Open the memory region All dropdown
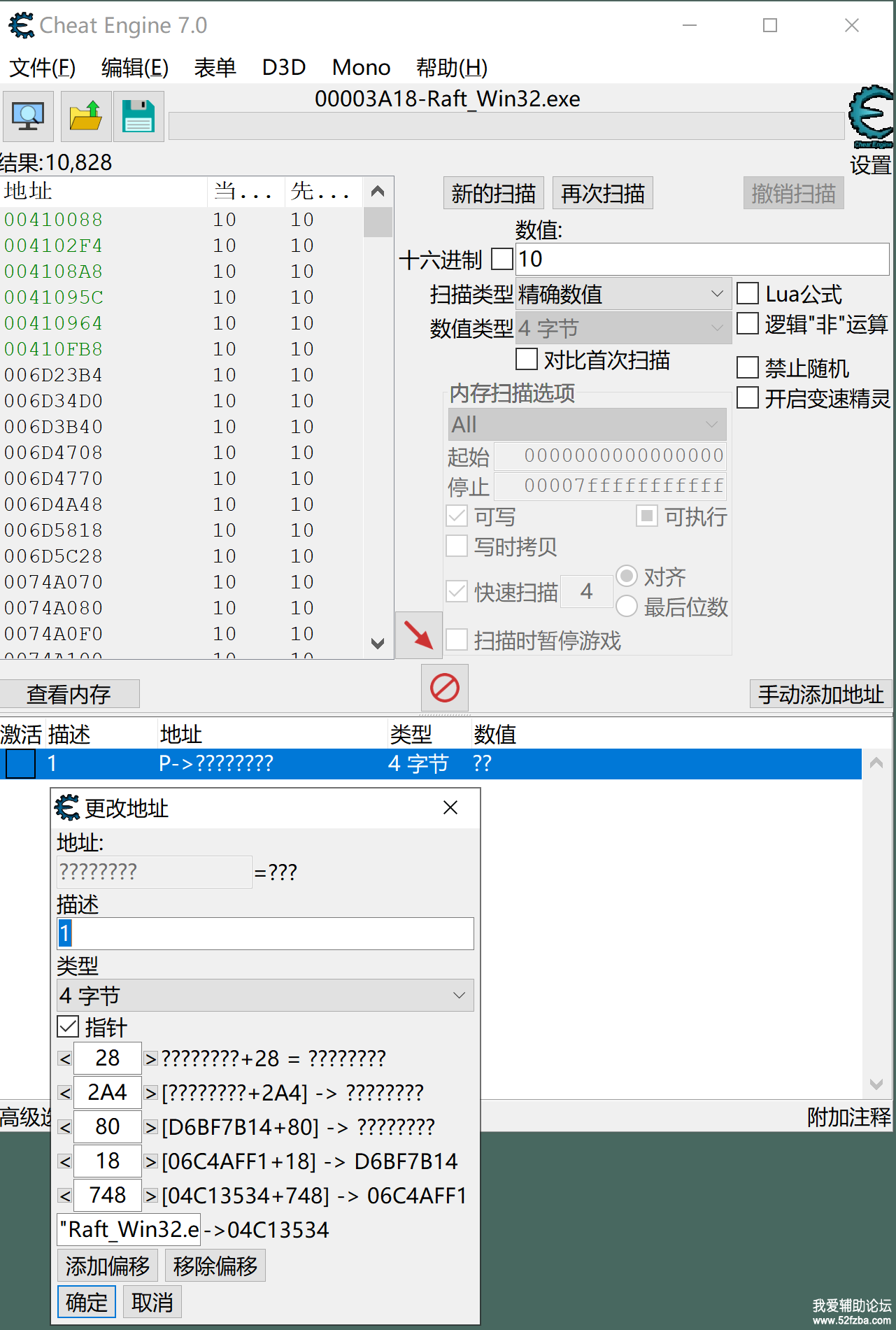Image resolution: width=896 pixels, height=1330 pixels. [x=587, y=424]
